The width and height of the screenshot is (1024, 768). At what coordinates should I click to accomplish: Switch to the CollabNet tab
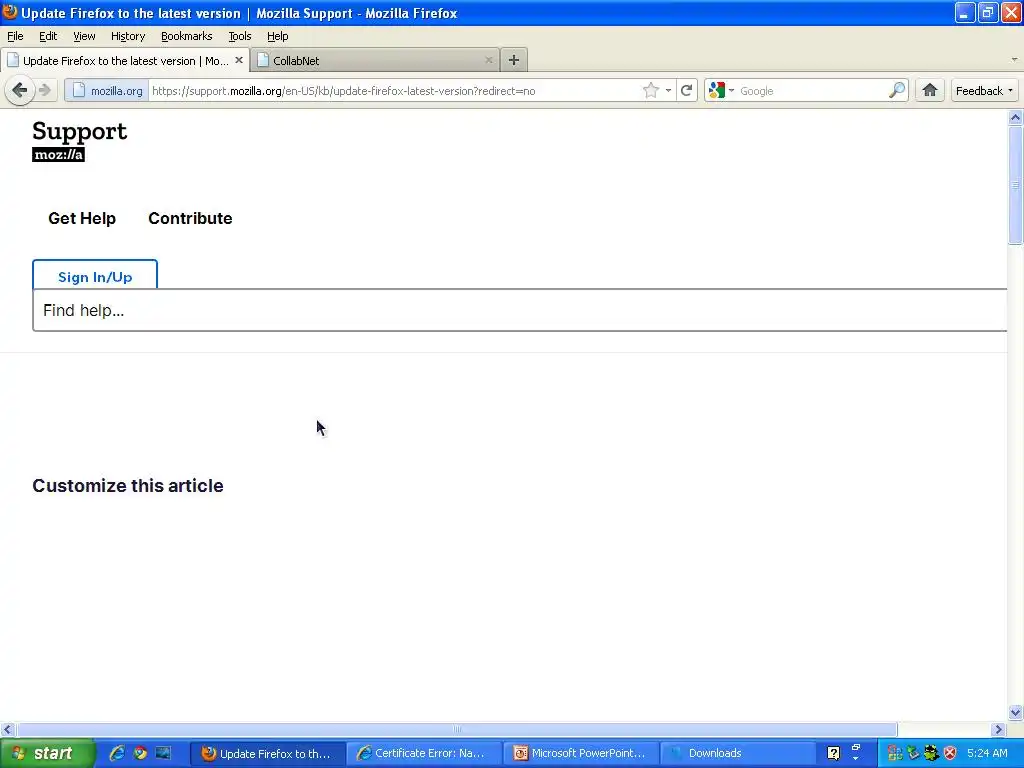tap(374, 61)
